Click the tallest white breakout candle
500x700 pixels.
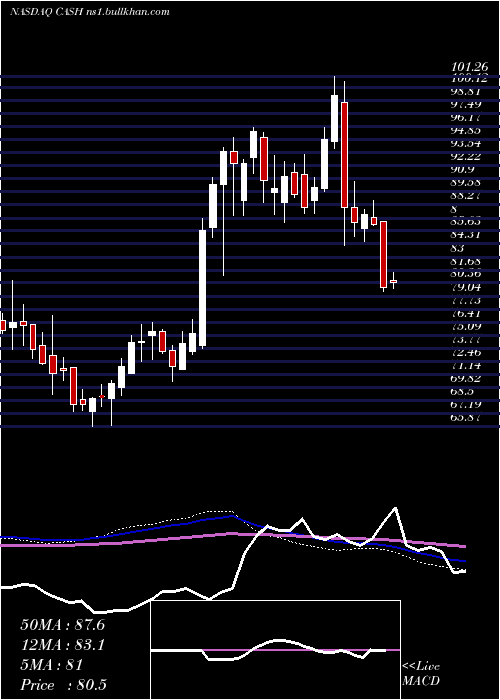pyautogui.click(x=203, y=288)
